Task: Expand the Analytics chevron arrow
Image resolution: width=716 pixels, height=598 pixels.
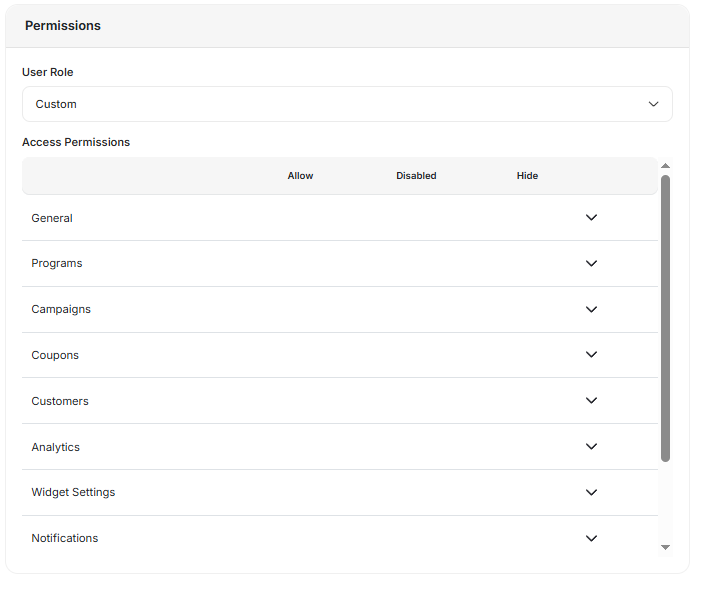Action: (x=591, y=447)
